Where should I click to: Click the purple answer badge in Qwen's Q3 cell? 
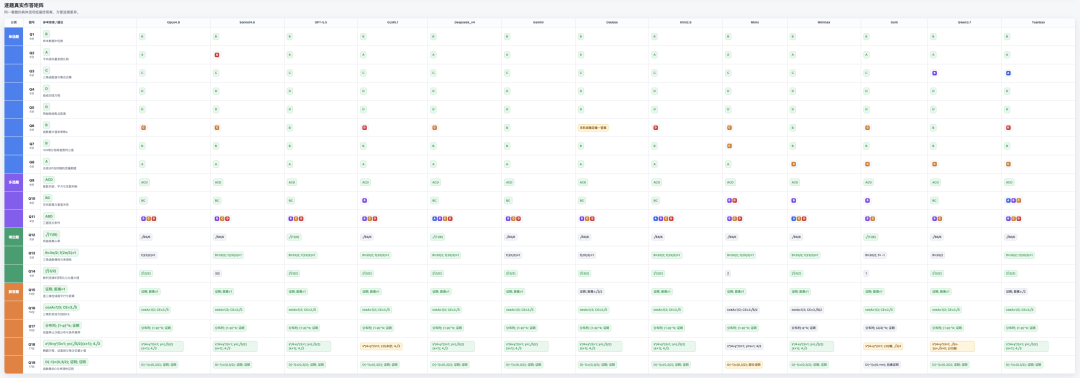(935, 72)
